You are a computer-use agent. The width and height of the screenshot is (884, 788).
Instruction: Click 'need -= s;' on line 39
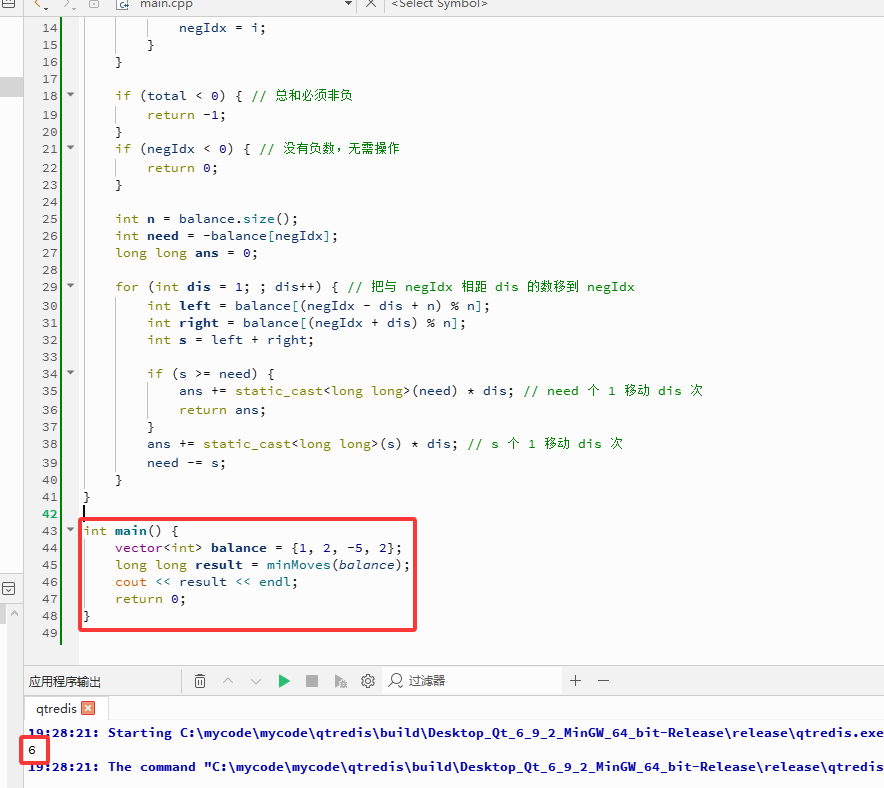[x=186, y=463]
